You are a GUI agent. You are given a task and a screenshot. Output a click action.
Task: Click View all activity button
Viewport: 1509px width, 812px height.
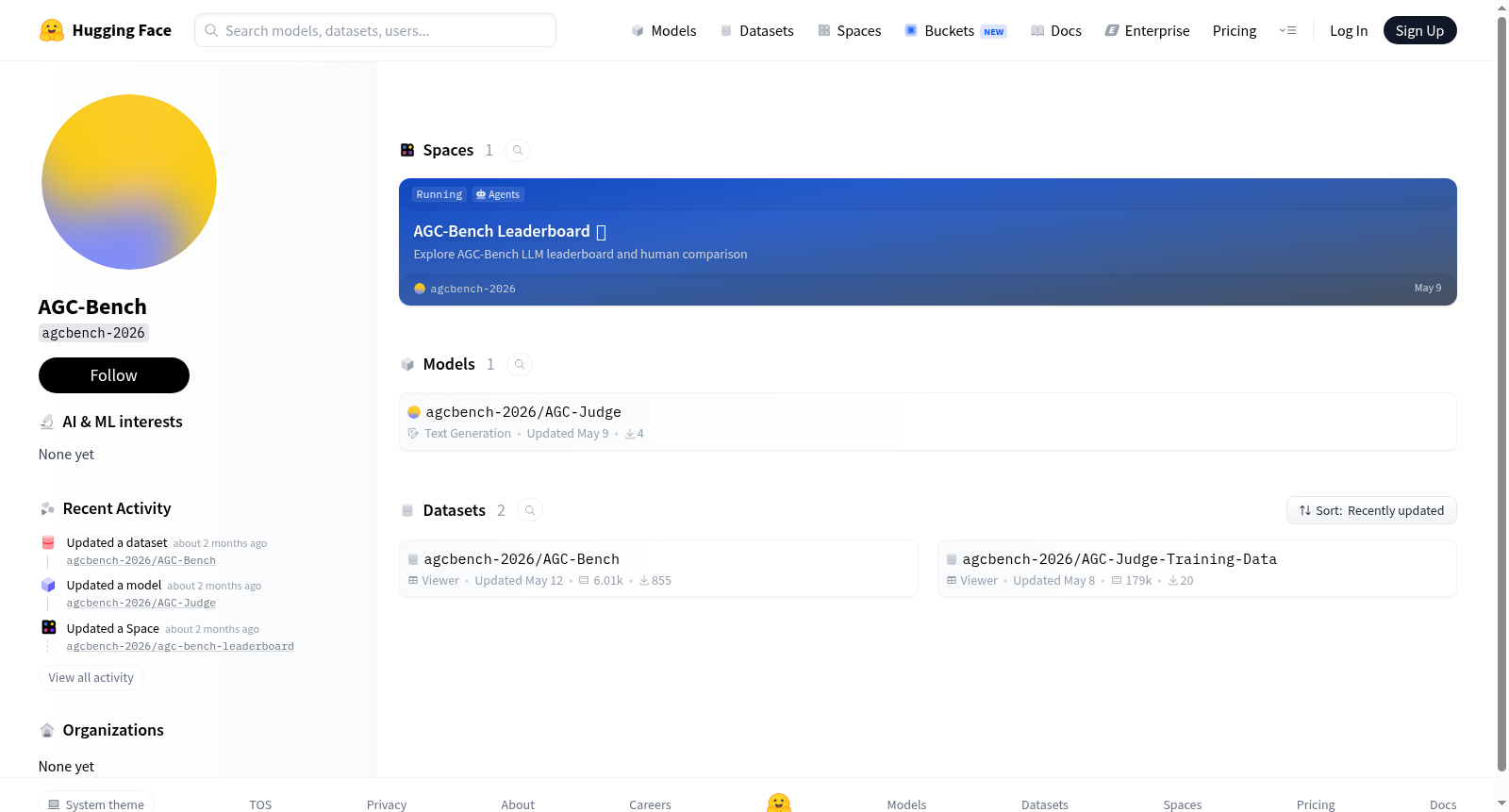tap(91, 677)
